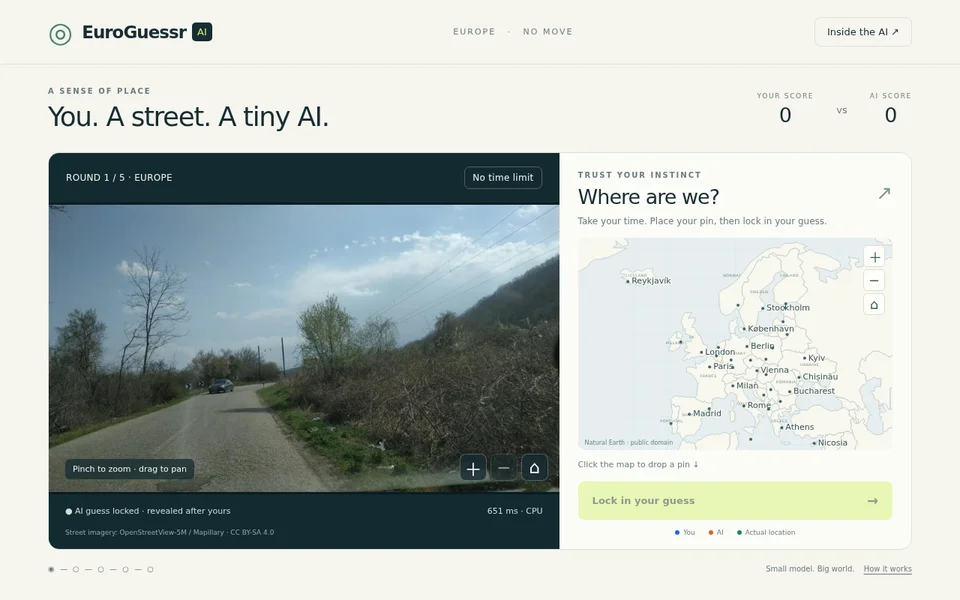Click the green "Actual location" legend entry

coord(766,533)
